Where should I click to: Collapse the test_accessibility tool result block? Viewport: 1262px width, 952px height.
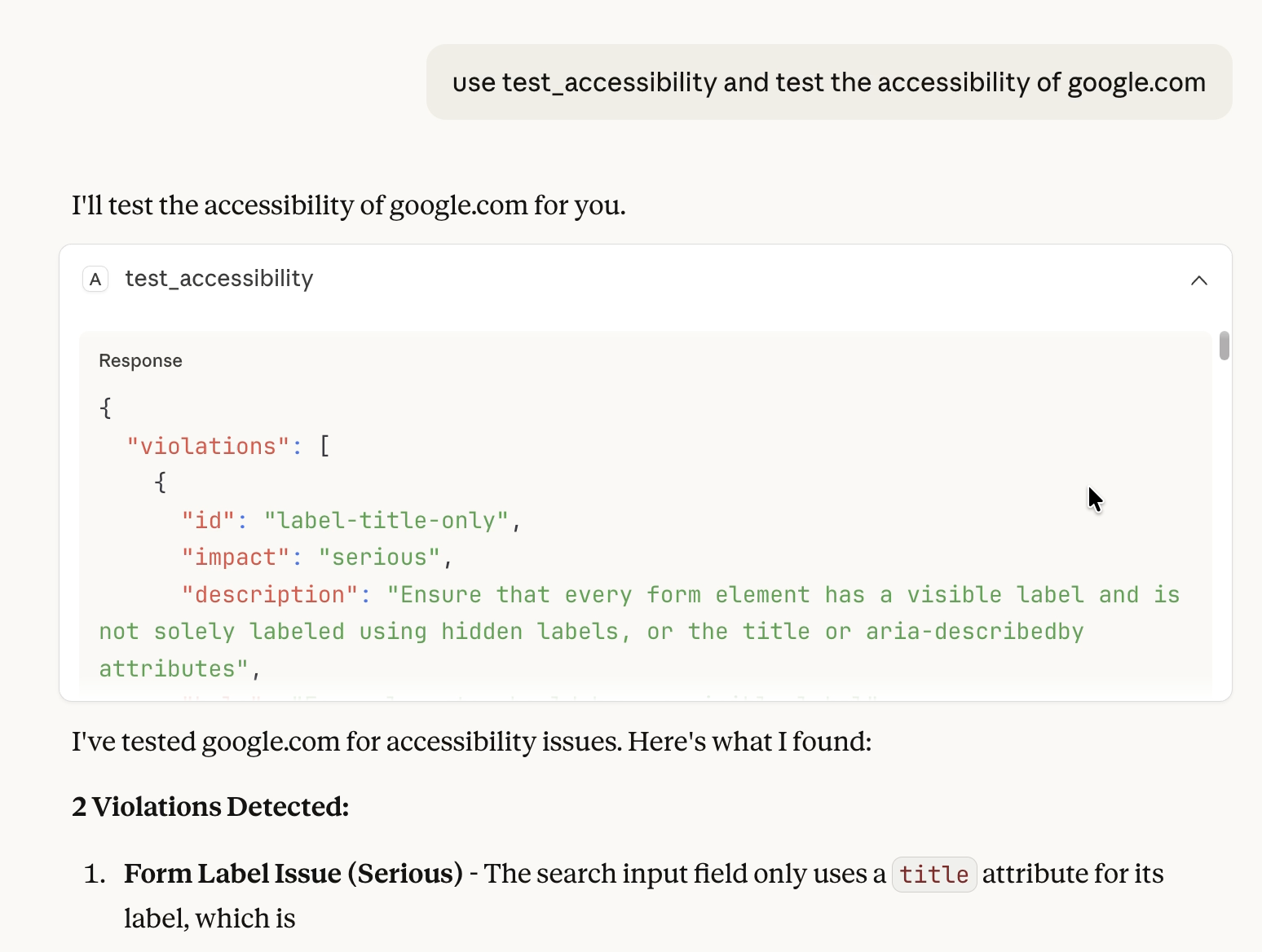tap(1198, 280)
